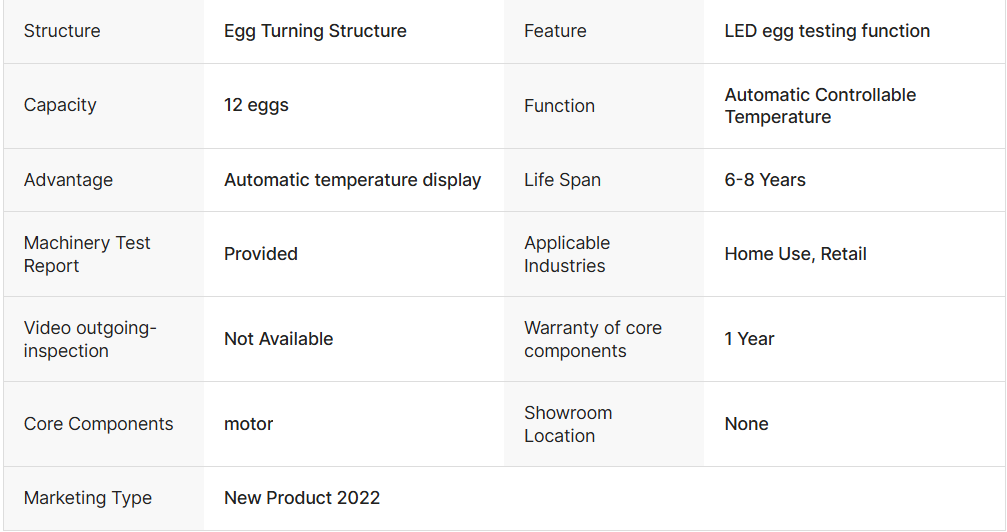The height and width of the screenshot is (532, 1007).
Task: Select 'New Product 2022' marketing type value
Action: click(302, 498)
